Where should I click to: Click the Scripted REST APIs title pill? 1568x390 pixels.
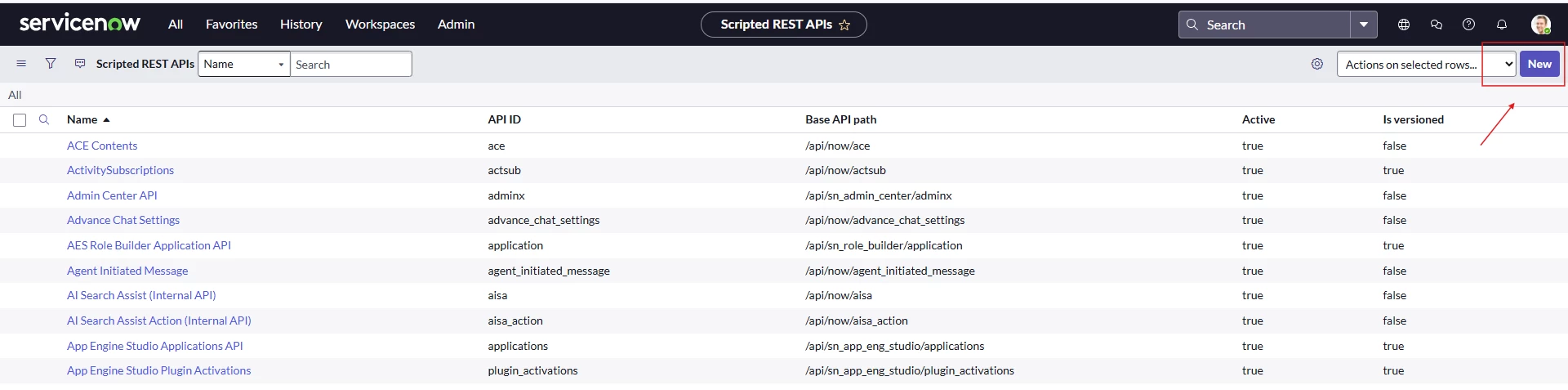click(784, 25)
